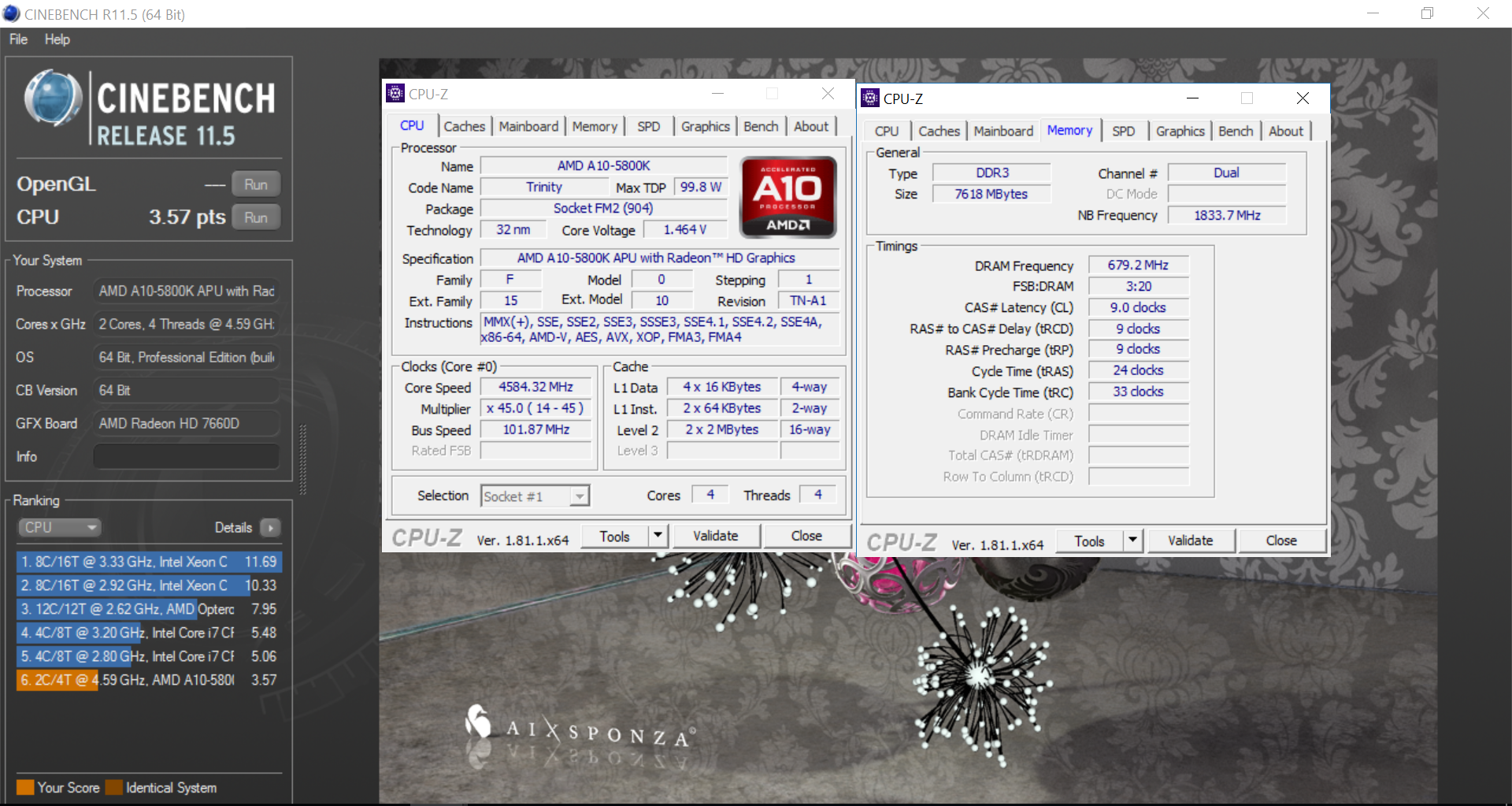The width and height of the screenshot is (1512, 806).
Task: Restore down the Cinebench window
Action: click(x=1427, y=13)
